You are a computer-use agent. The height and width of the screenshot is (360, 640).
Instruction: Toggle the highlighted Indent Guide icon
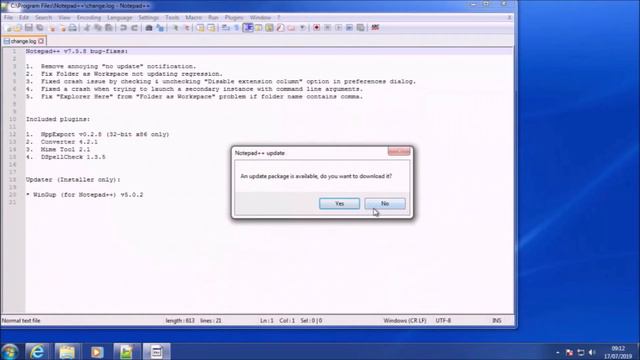coord(248,28)
